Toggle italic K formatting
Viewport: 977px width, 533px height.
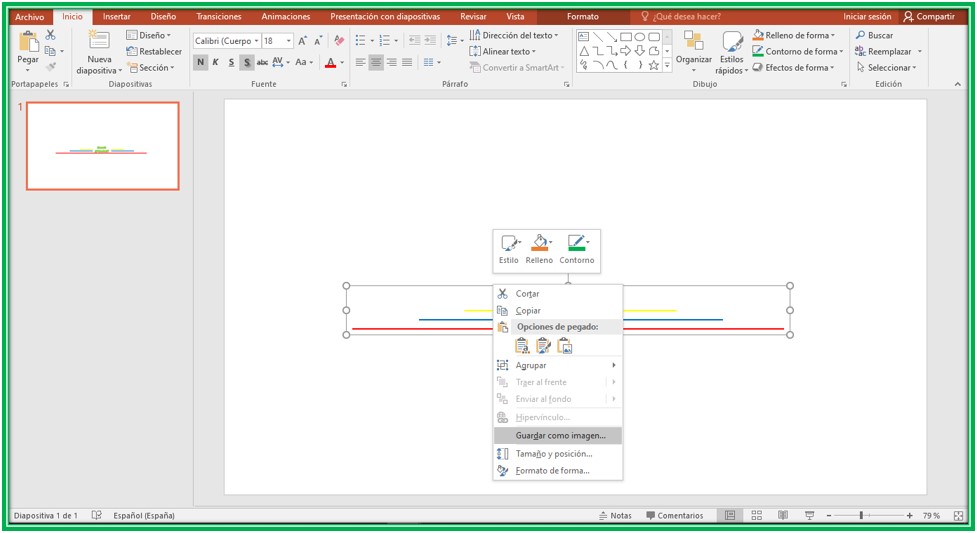coord(216,62)
